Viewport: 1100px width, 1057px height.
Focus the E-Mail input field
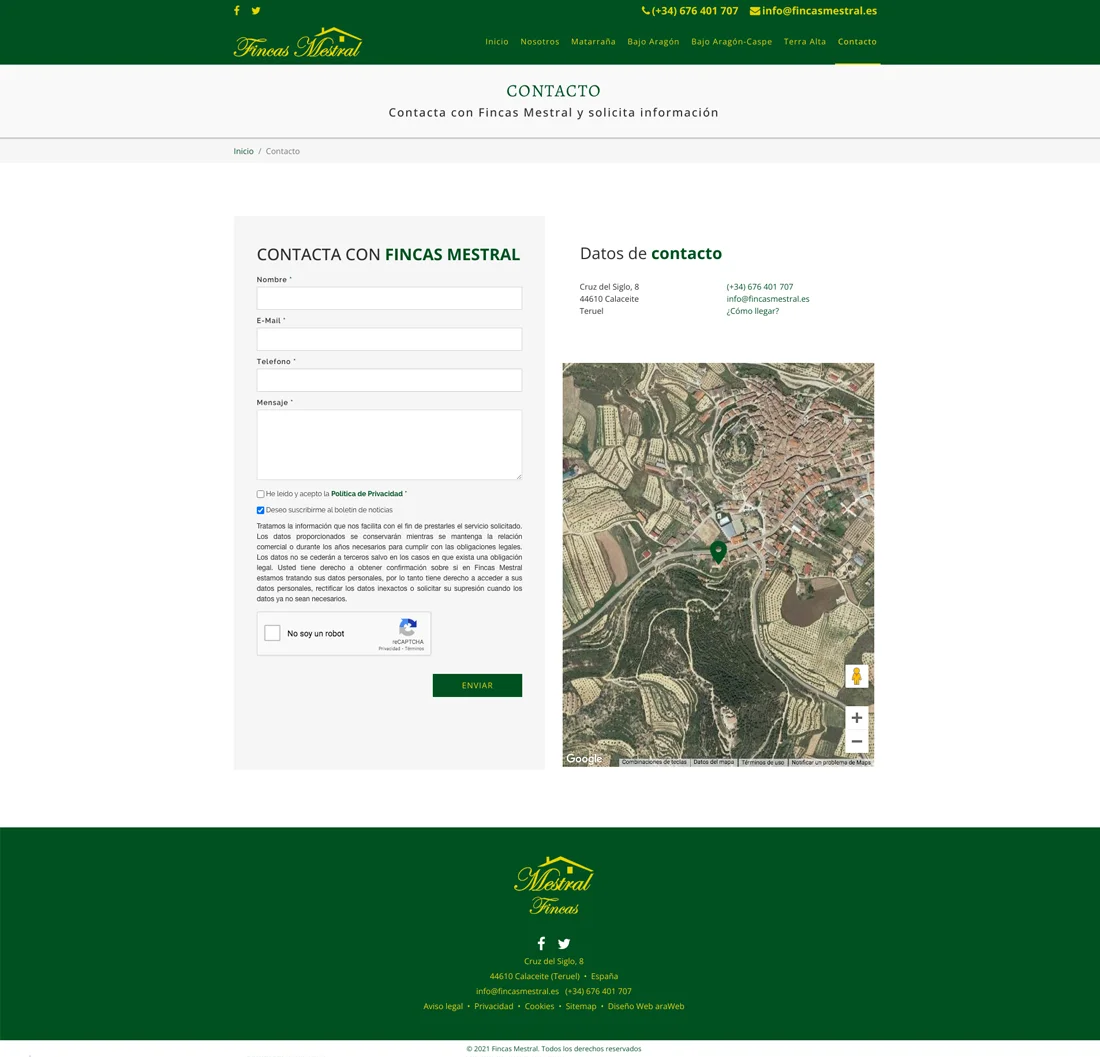pos(389,339)
